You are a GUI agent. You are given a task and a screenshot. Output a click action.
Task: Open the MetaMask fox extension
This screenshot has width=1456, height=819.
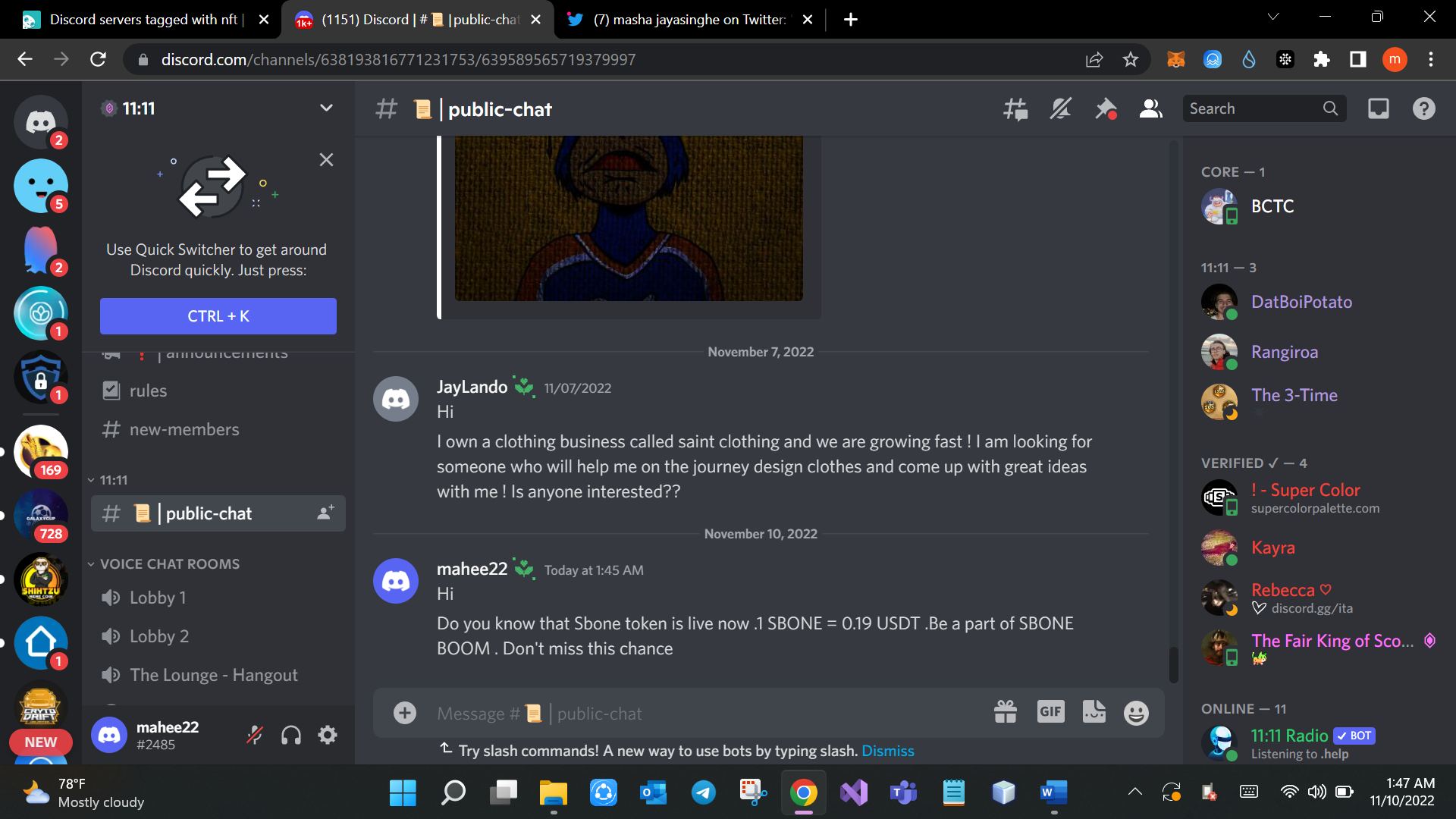click(1176, 59)
